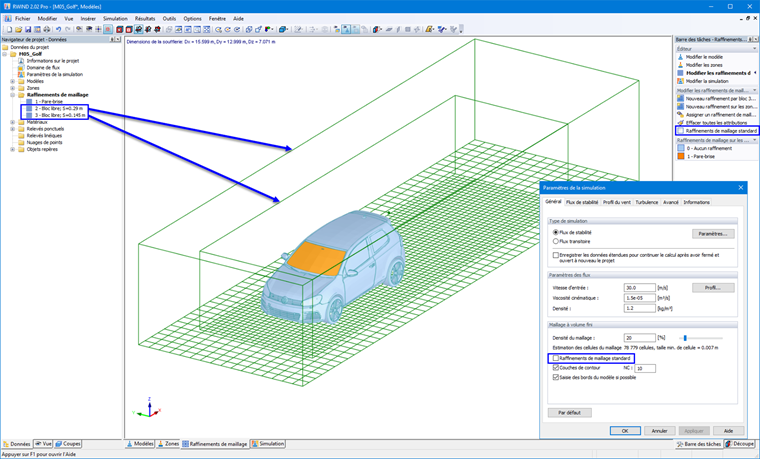Open Informations sur le projet item

pos(53,61)
